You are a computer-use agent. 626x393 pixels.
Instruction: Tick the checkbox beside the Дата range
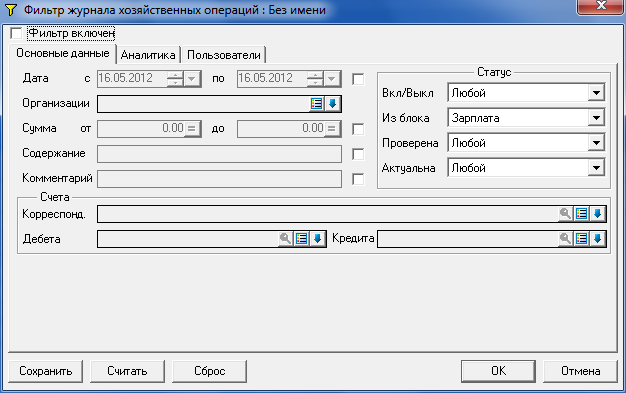pyautogui.click(x=358, y=79)
